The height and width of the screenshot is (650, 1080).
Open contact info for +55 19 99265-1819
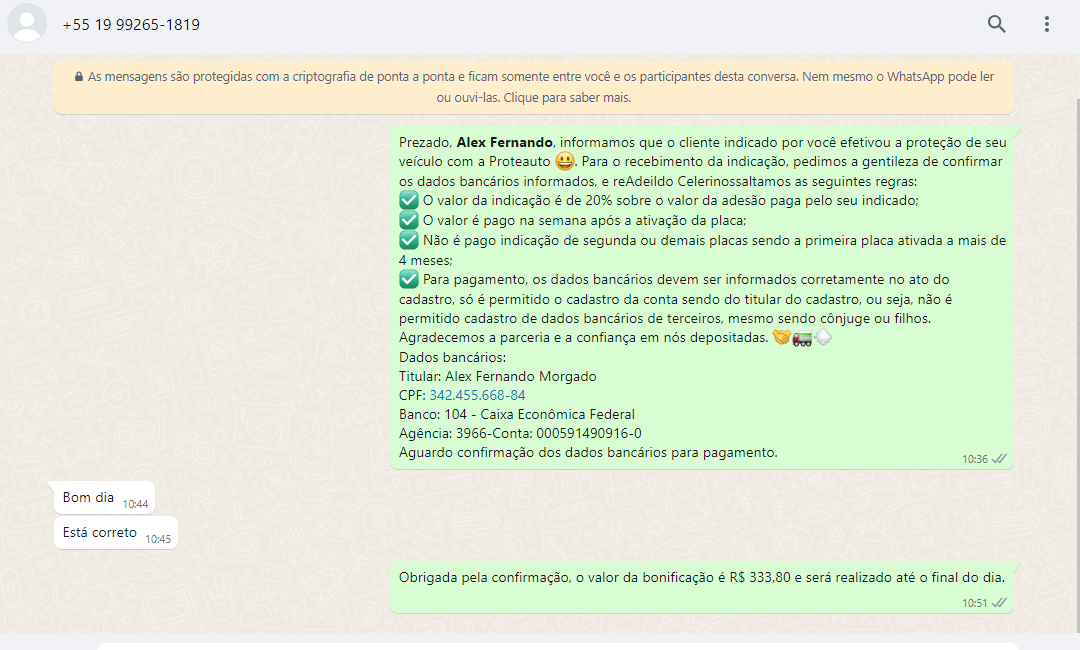(131, 25)
